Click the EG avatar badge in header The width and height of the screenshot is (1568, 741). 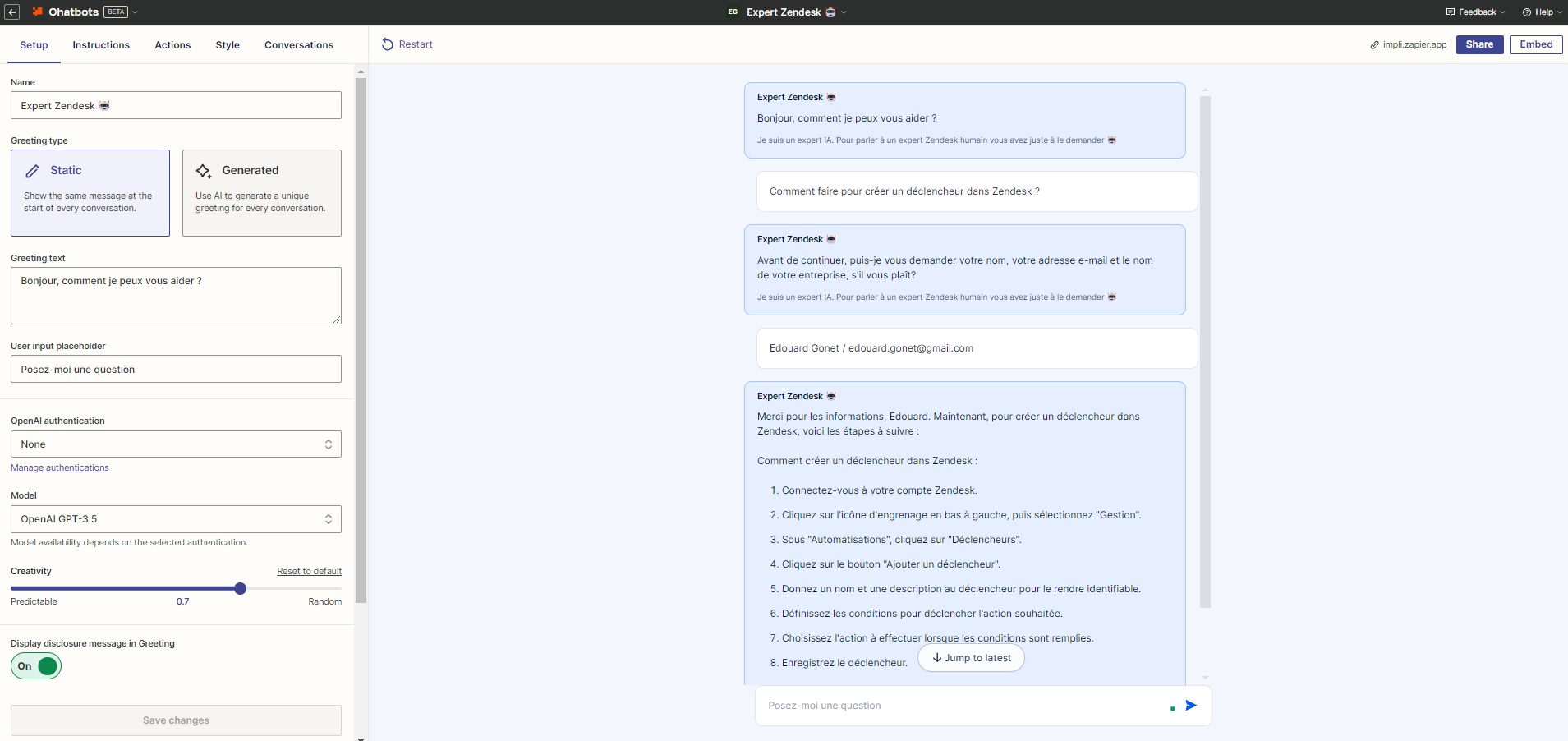click(733, 12)
